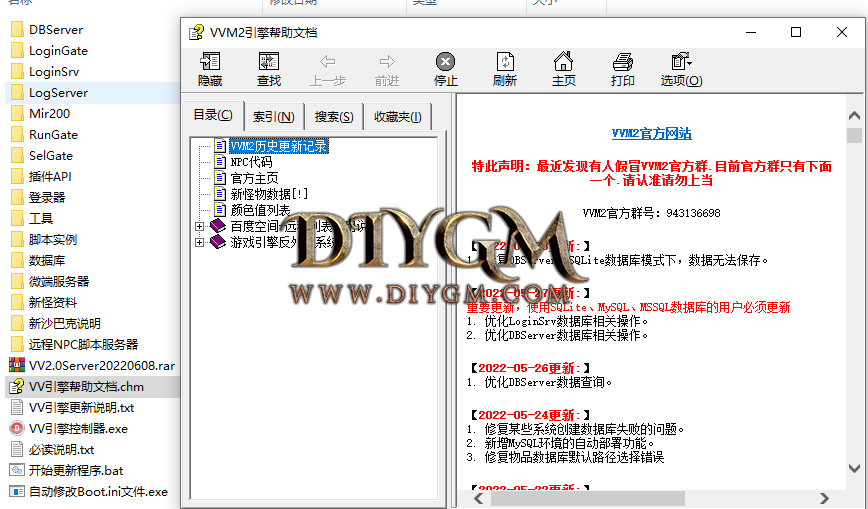Click the vertical scrollbar thumb
The width and height of the screenshot is (868, 509).
[854, 136]
